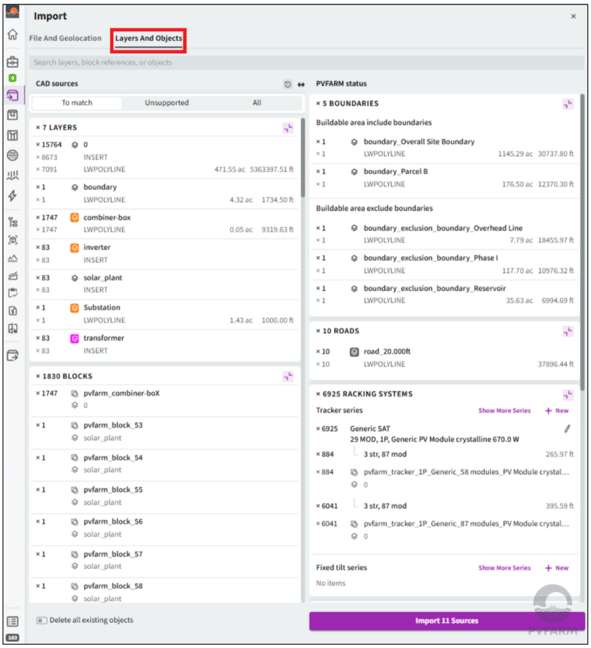Open the Home icon in sidebar
Screen dimensions: 591x648
click(x=13, y=34)
